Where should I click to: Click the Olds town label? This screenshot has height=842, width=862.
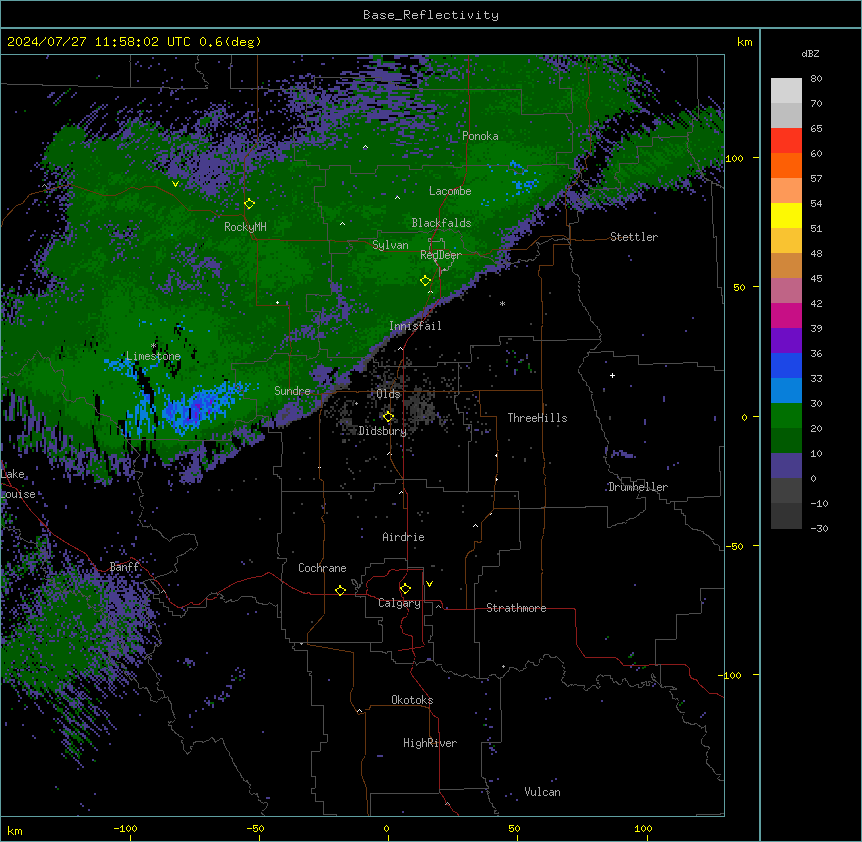(x=388, y=394)
